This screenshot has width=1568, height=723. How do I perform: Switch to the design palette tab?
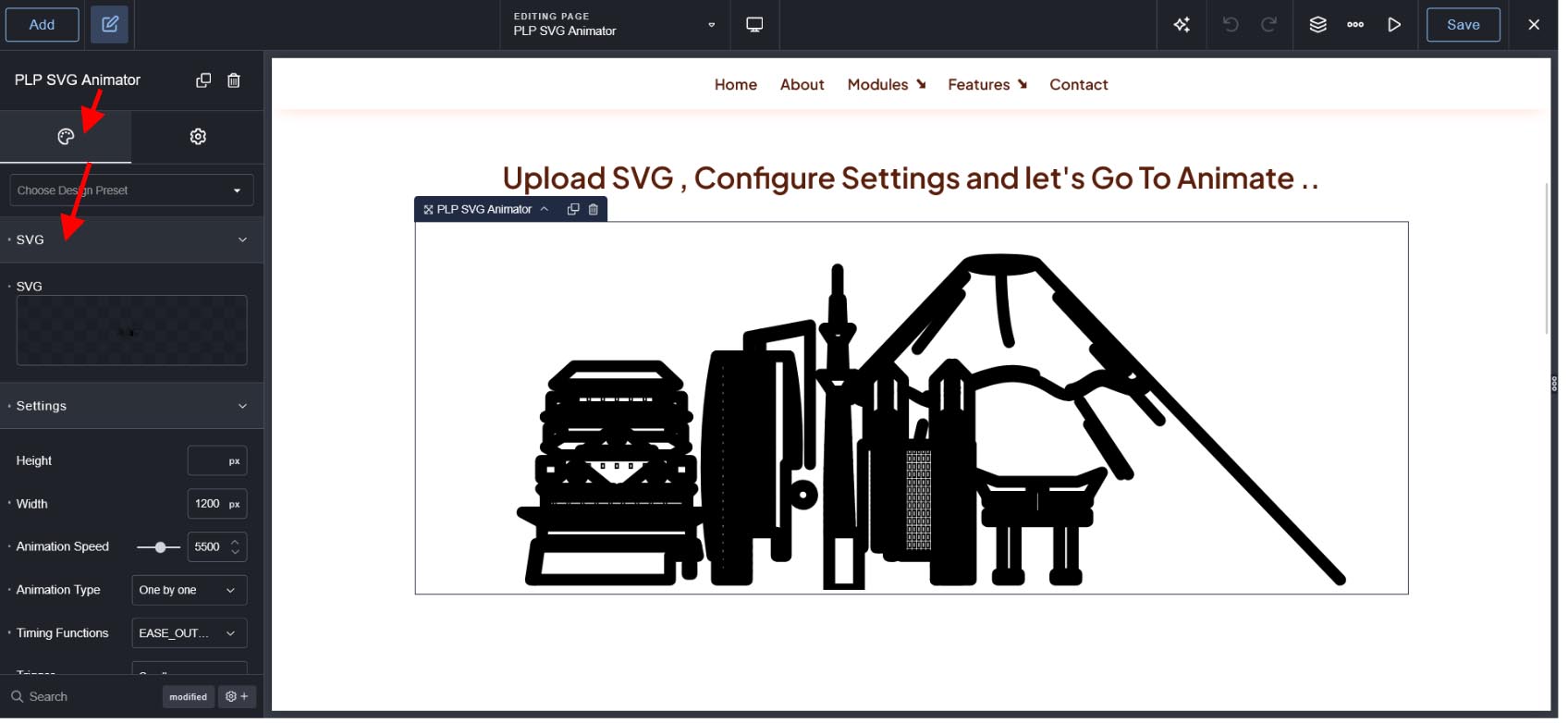pos(66,137)
